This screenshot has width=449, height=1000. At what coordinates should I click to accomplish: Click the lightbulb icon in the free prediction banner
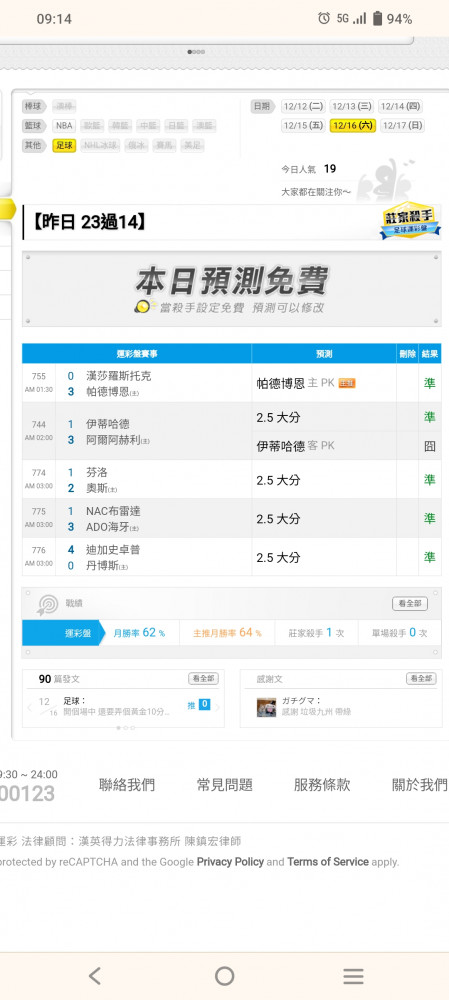(x=145, y=306)
